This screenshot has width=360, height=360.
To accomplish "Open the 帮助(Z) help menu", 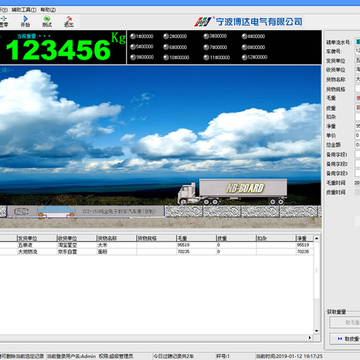I will click(48, 10).
